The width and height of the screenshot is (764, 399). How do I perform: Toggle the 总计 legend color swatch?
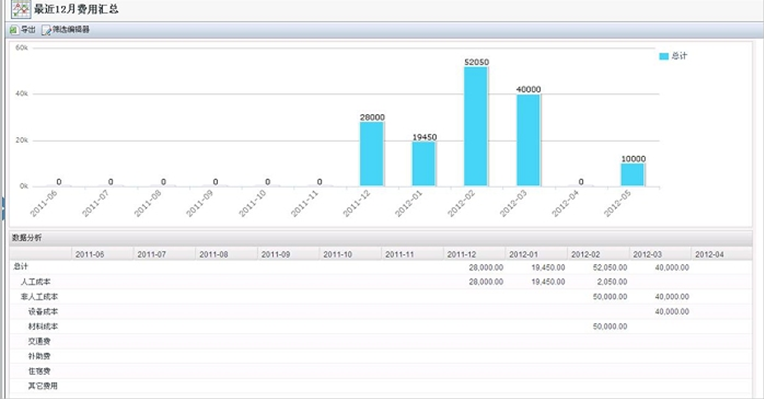point(664,56)
